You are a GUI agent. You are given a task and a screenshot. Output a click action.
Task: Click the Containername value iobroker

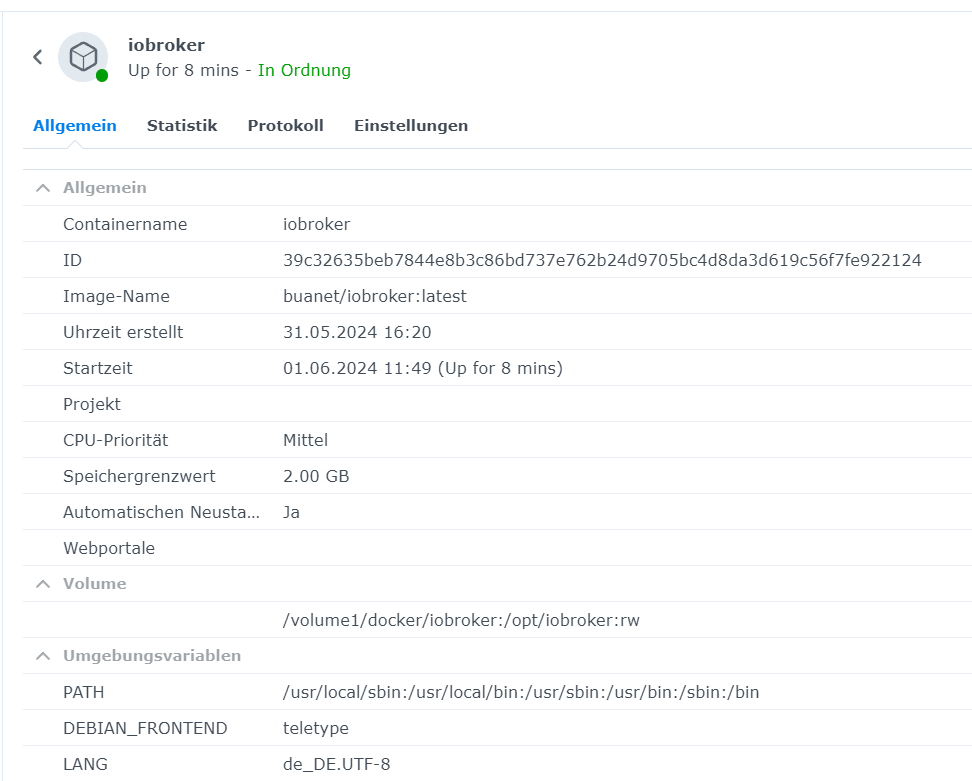tap(316, 224)
